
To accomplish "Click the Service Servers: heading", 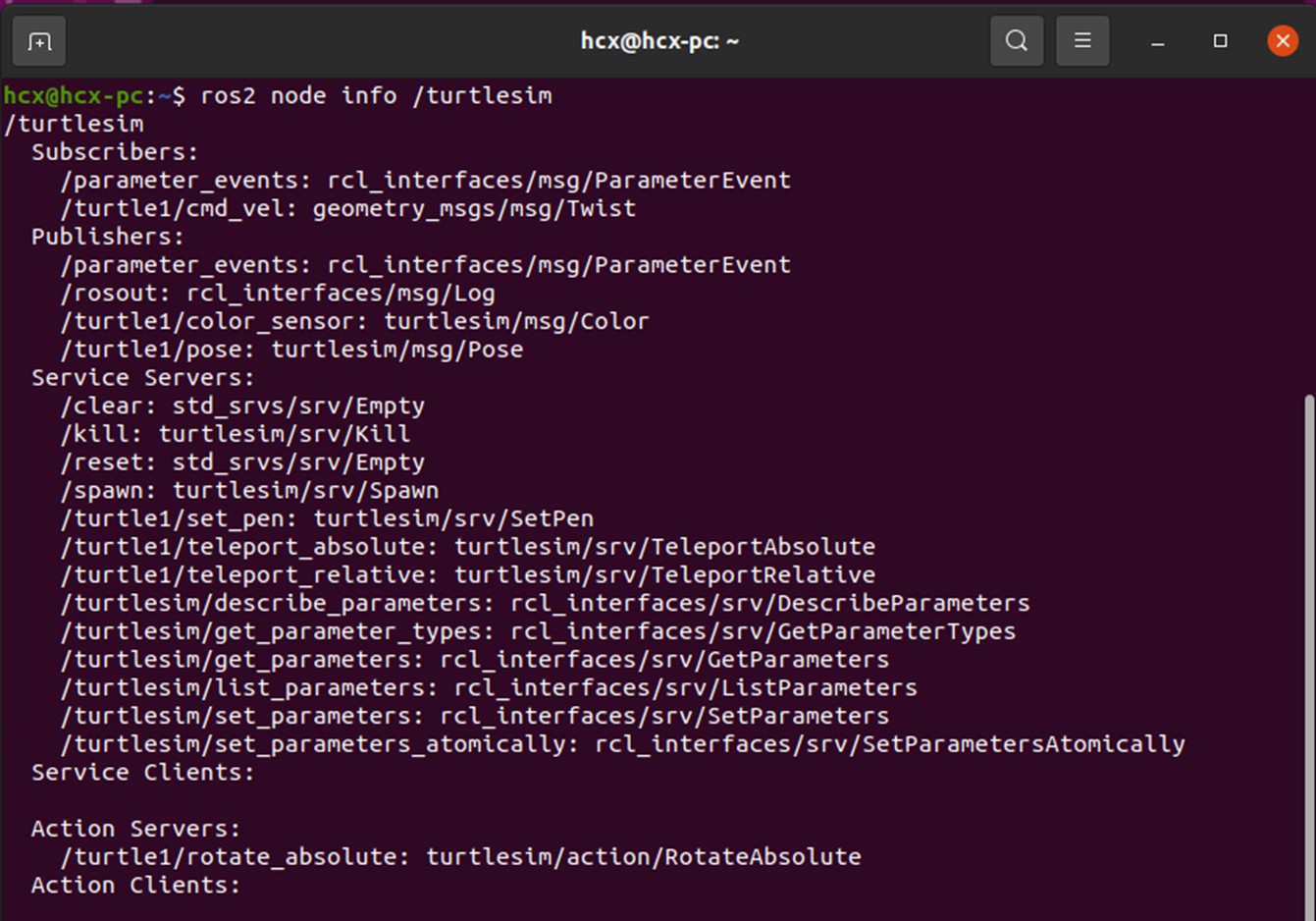I will tap(142, 378).
